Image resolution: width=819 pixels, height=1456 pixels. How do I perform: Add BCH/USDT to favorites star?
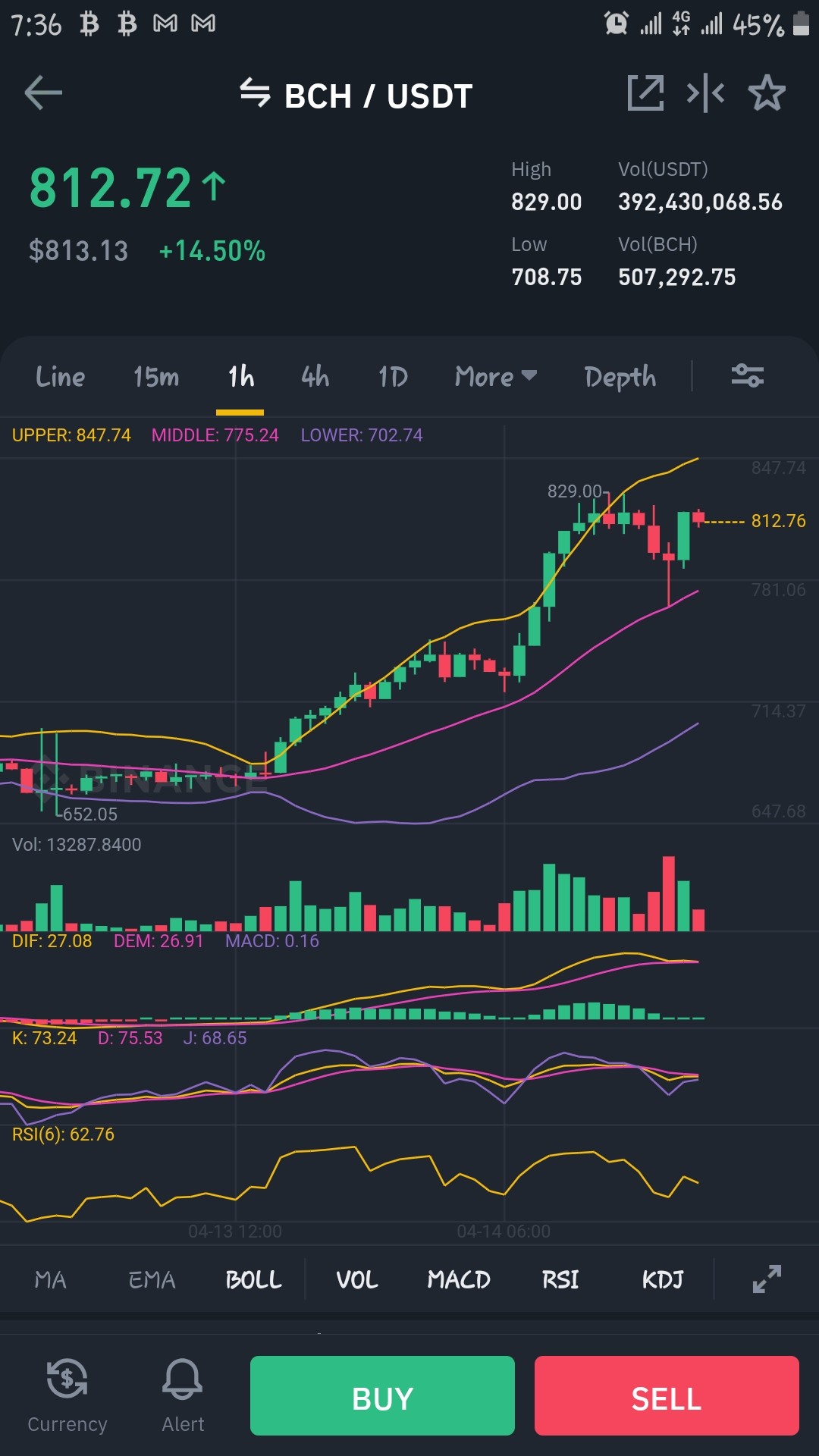coord(767,93)
